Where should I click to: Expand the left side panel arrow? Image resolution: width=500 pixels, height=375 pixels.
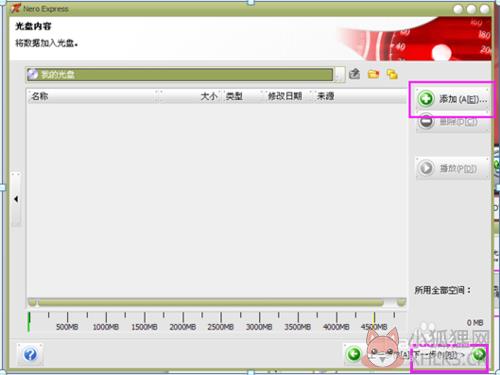pyautogui.click(x=16, y=199)
